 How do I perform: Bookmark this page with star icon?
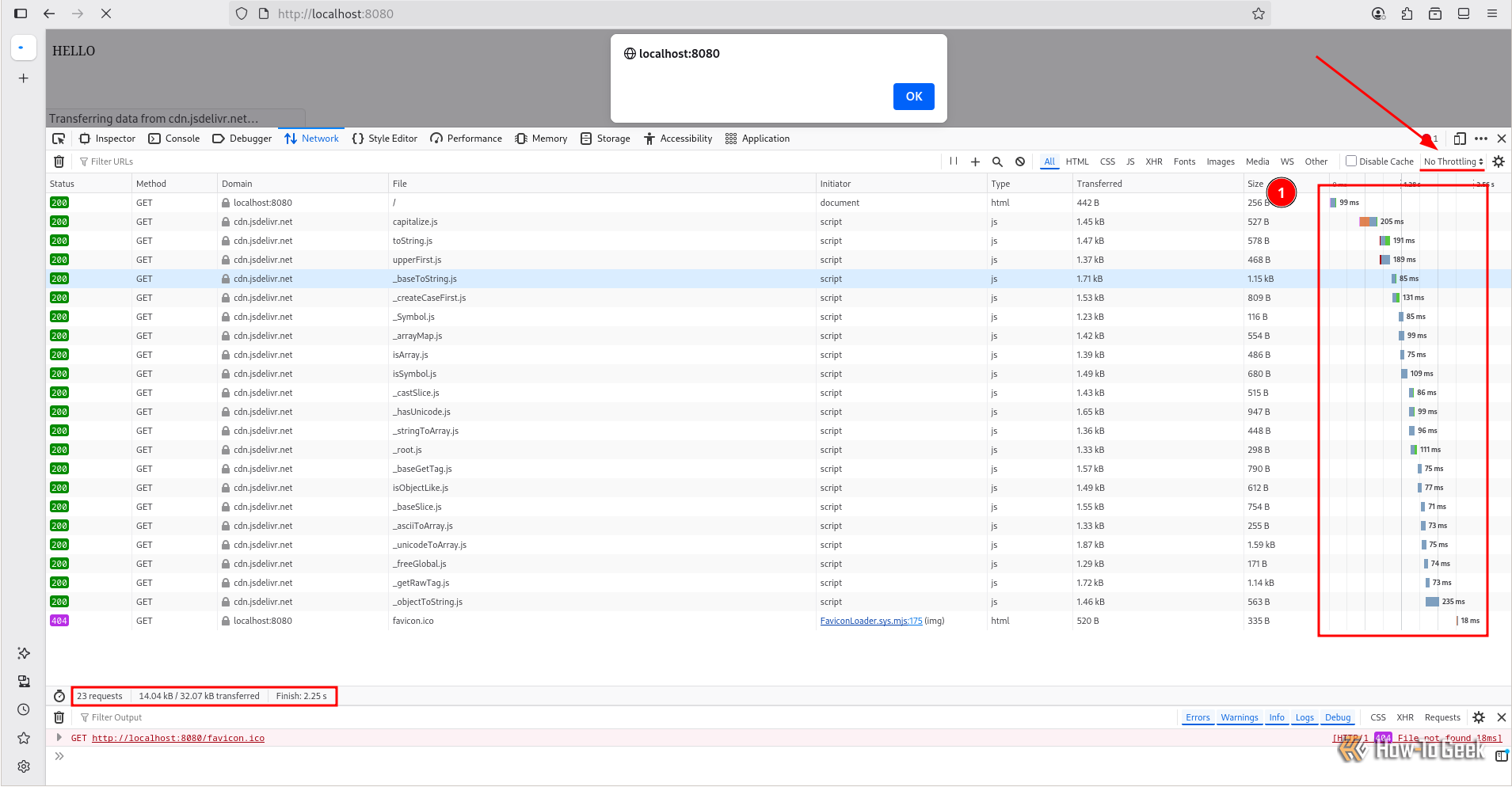(1259, 13)
